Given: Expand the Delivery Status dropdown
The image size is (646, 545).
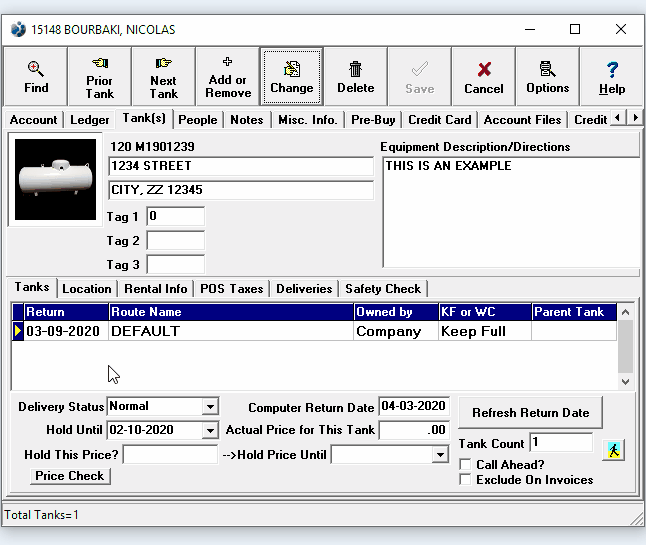Looking at the screenshot, I should [210, 407].
